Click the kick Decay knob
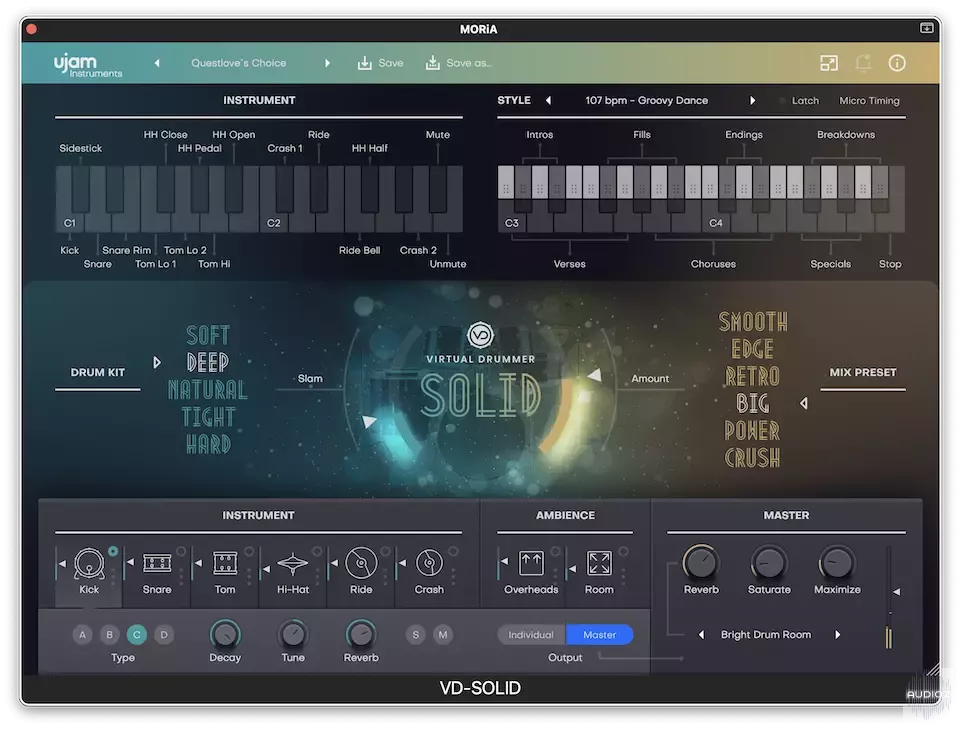 (225, 634)
